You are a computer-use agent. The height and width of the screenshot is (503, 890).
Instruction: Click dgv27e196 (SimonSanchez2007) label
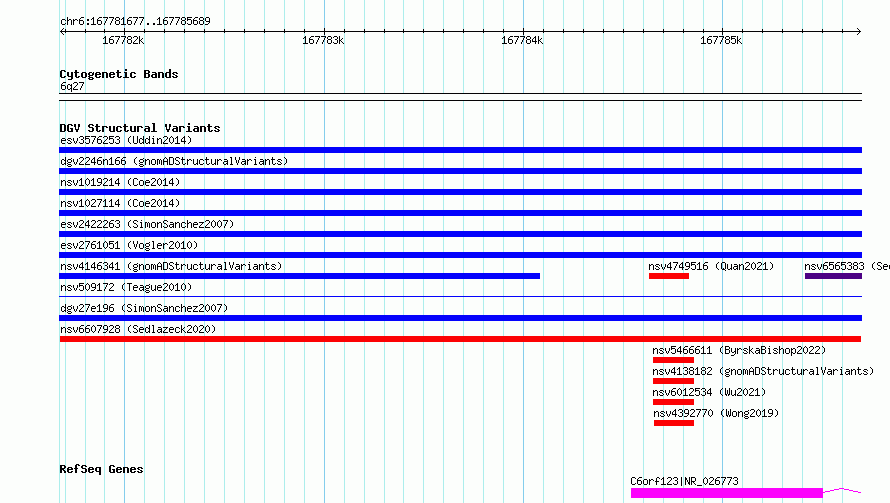tap(144, 308)
